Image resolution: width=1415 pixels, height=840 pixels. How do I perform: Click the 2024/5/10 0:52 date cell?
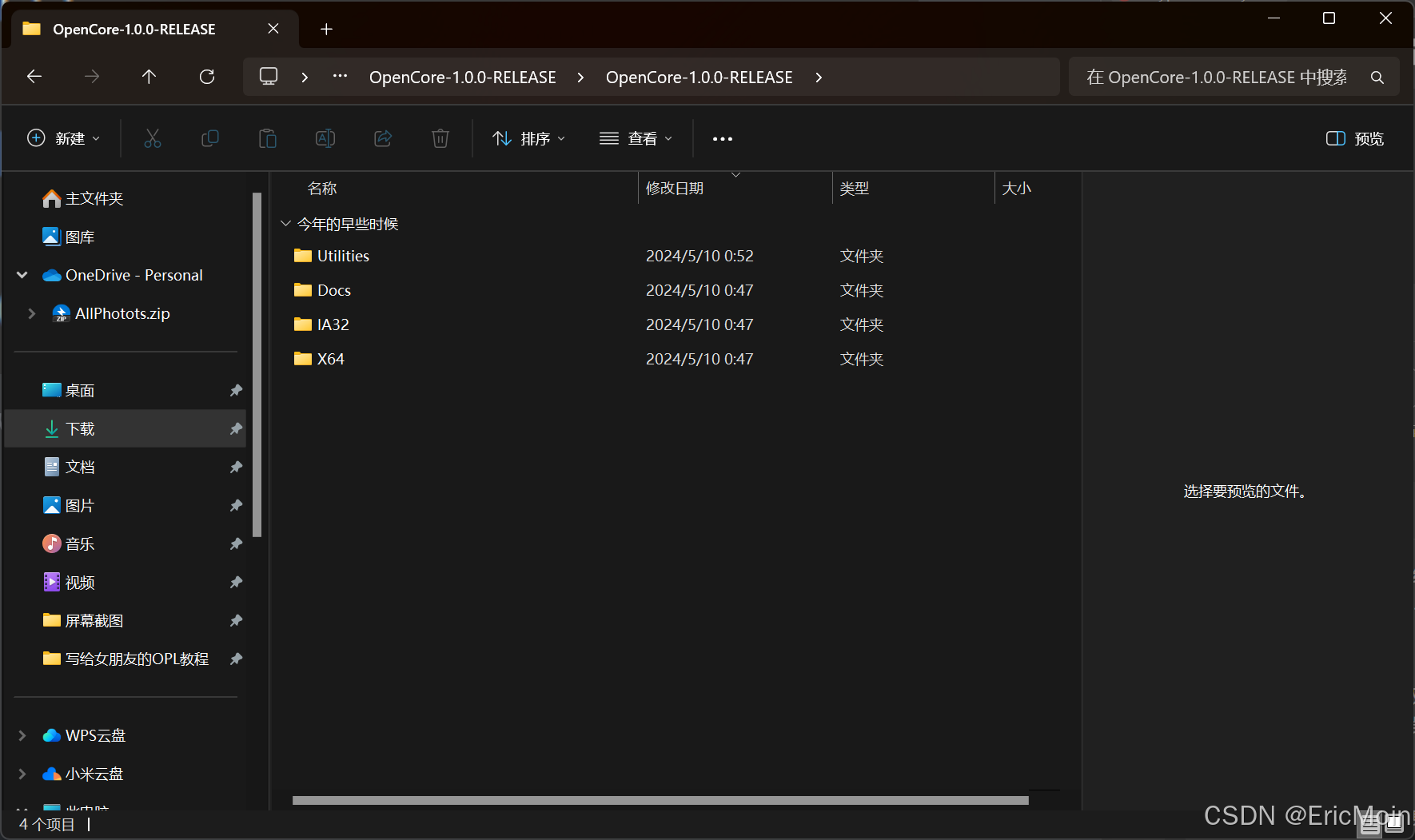pos(700,256)
